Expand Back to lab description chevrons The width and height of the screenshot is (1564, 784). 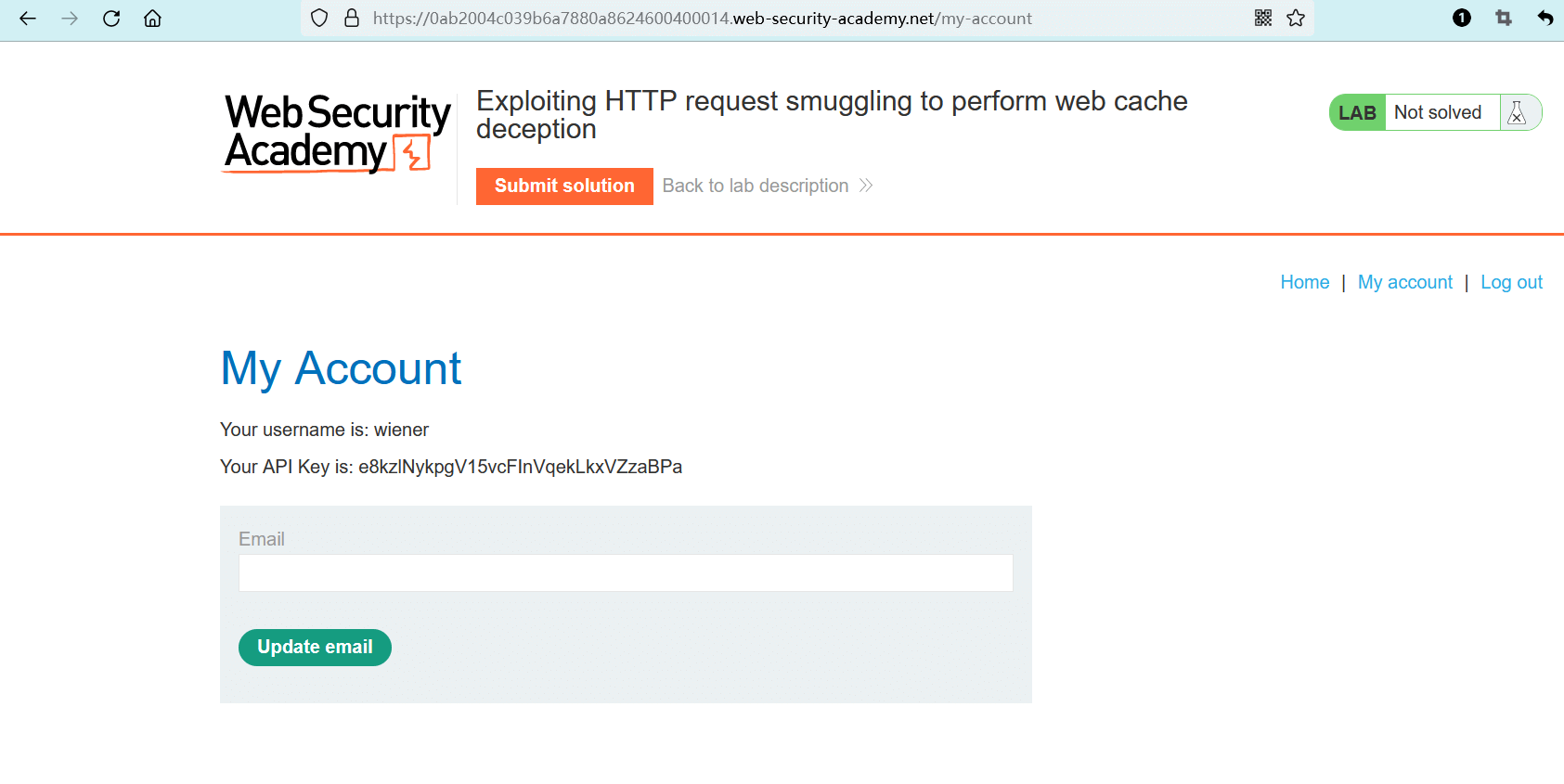point(866,186)
